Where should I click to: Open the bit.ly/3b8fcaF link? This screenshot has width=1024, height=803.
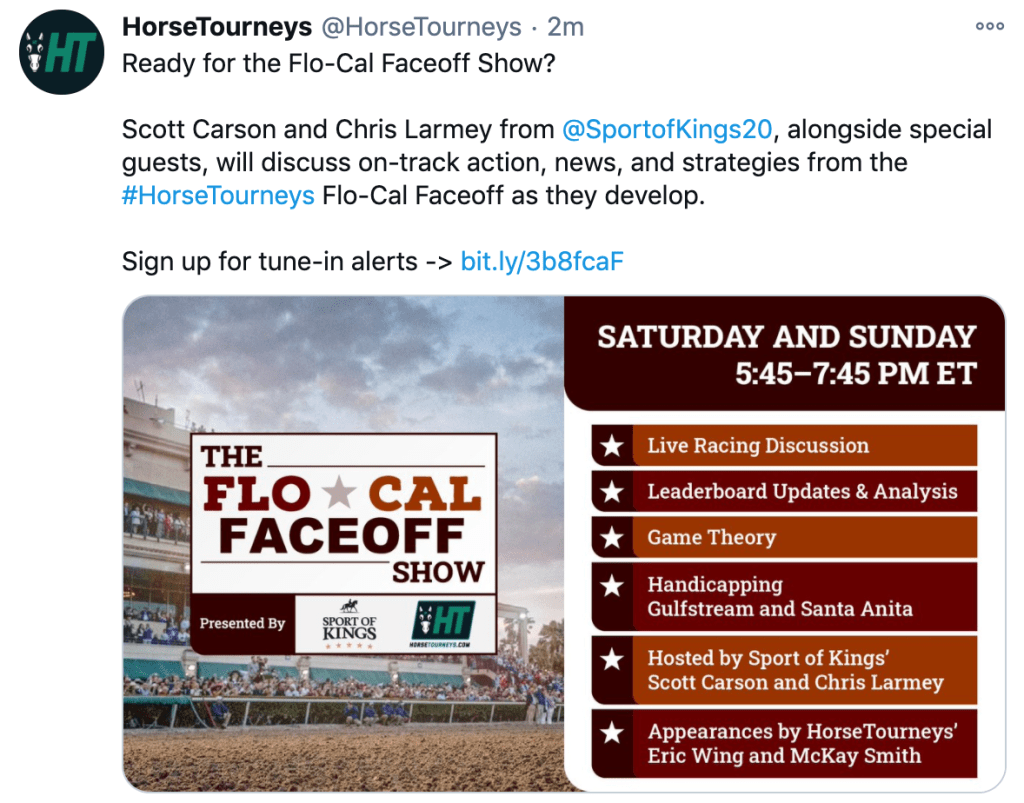pos(542,261)
